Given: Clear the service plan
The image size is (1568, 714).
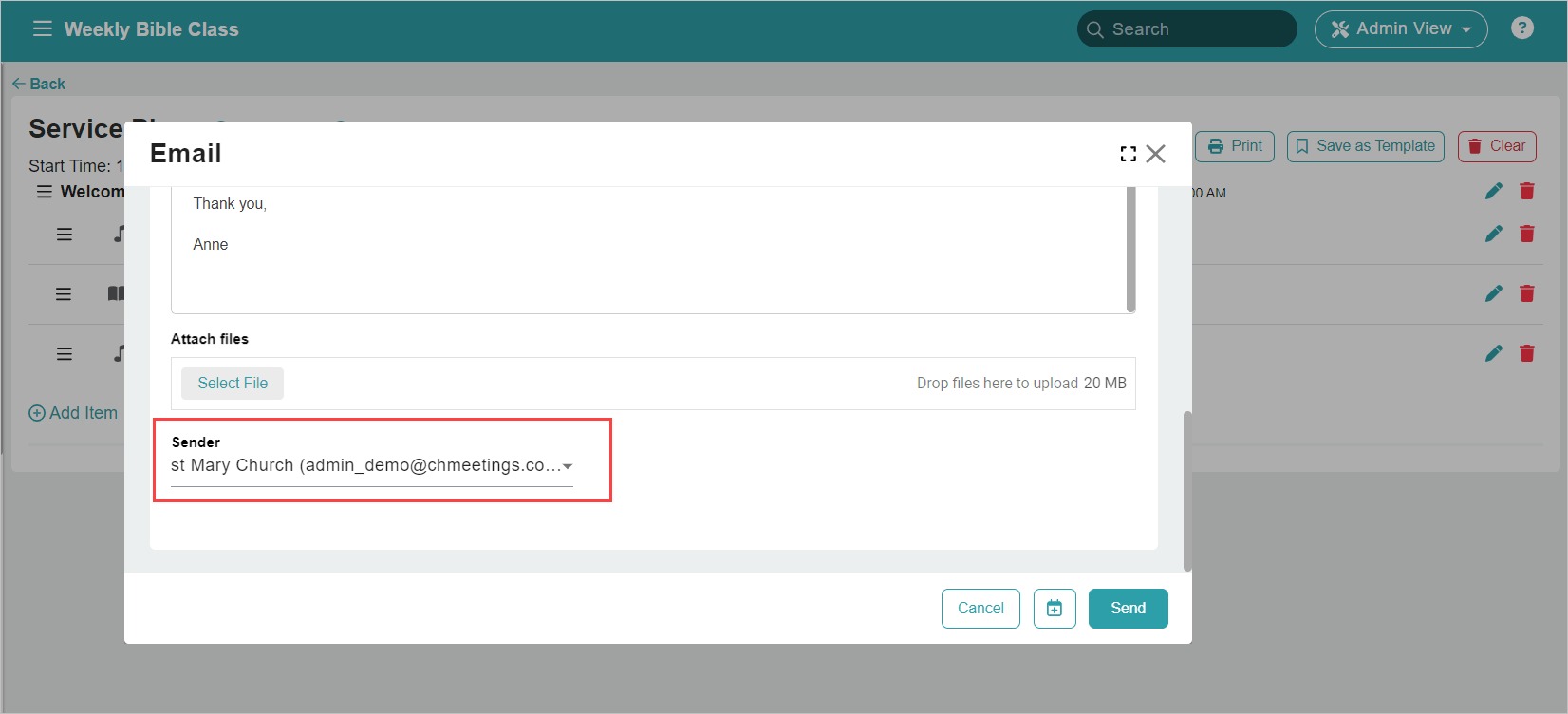Looking at the screenshot, I should (x=1497, y=146).
